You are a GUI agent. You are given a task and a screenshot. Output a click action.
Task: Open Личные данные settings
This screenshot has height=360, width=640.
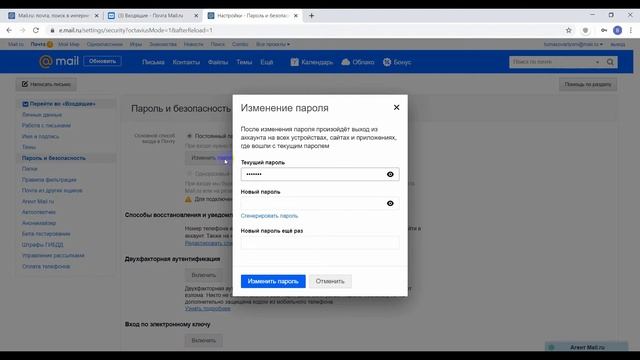tap(42, 115)
